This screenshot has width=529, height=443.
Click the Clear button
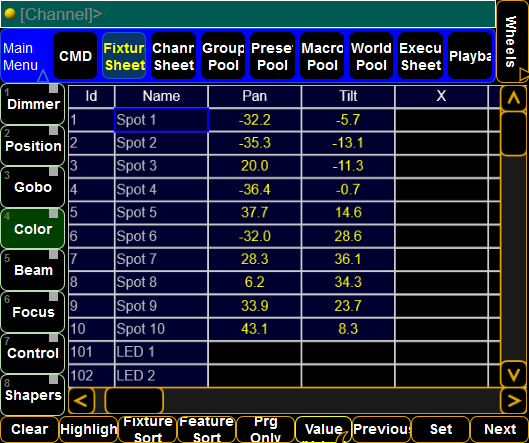30,430
